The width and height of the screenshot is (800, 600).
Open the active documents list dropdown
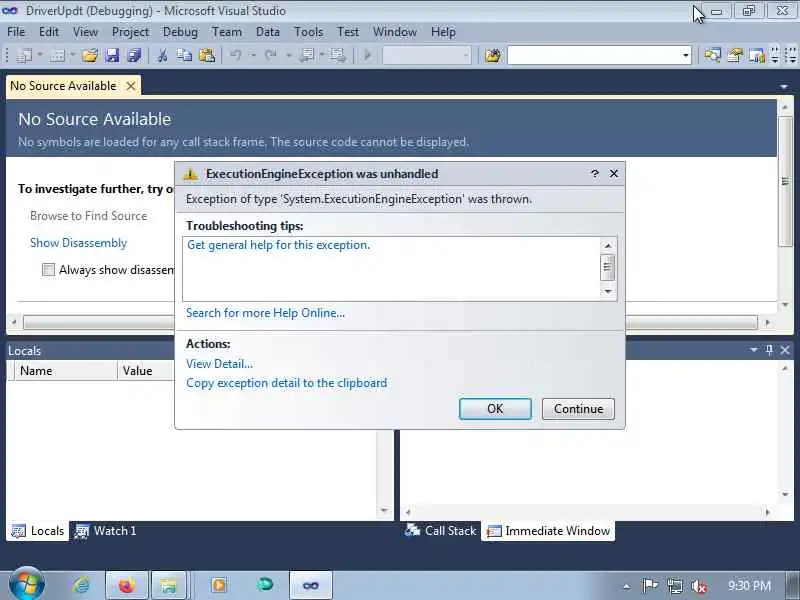pos(784,87)
